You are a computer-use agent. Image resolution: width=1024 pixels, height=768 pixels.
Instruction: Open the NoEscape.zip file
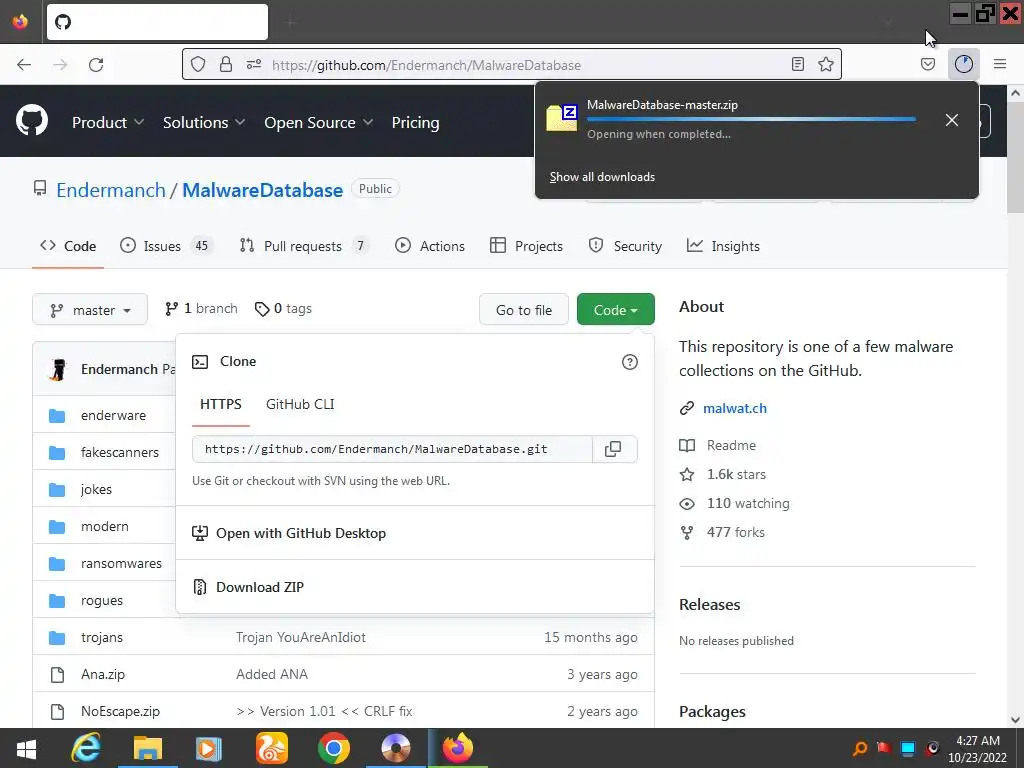click(120, 711)
